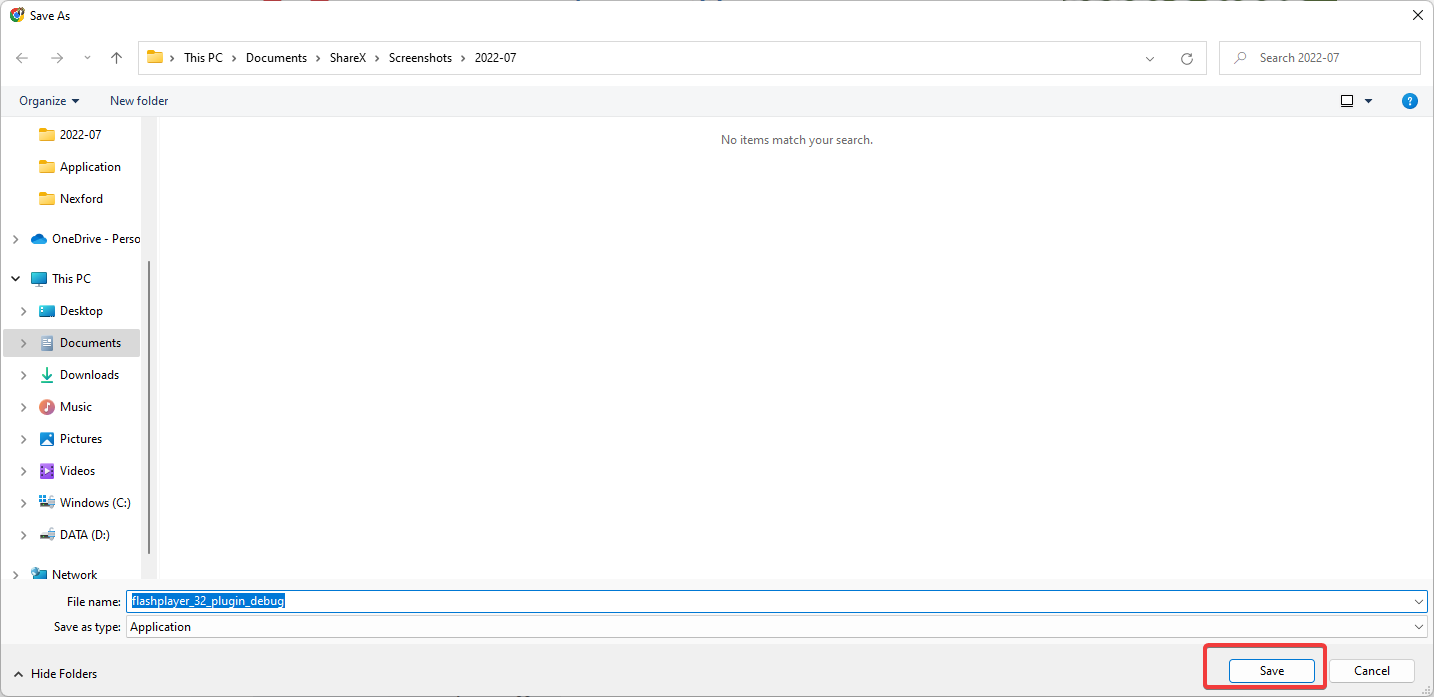Open the File name dropdown arrow
Screen dimensions: 1434x697
click(1419, 601)
